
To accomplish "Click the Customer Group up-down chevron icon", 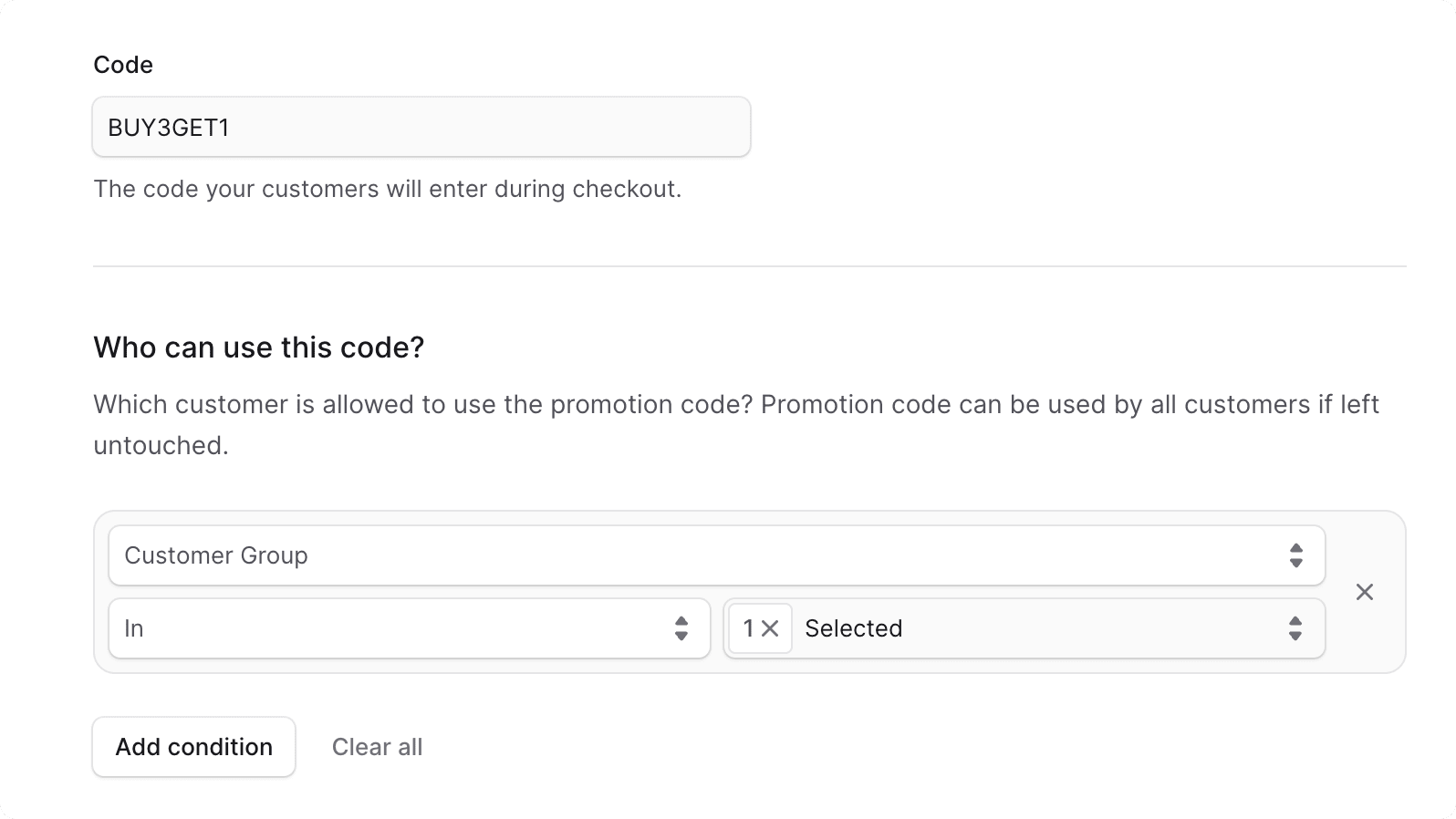I will tap(1295, 555).
